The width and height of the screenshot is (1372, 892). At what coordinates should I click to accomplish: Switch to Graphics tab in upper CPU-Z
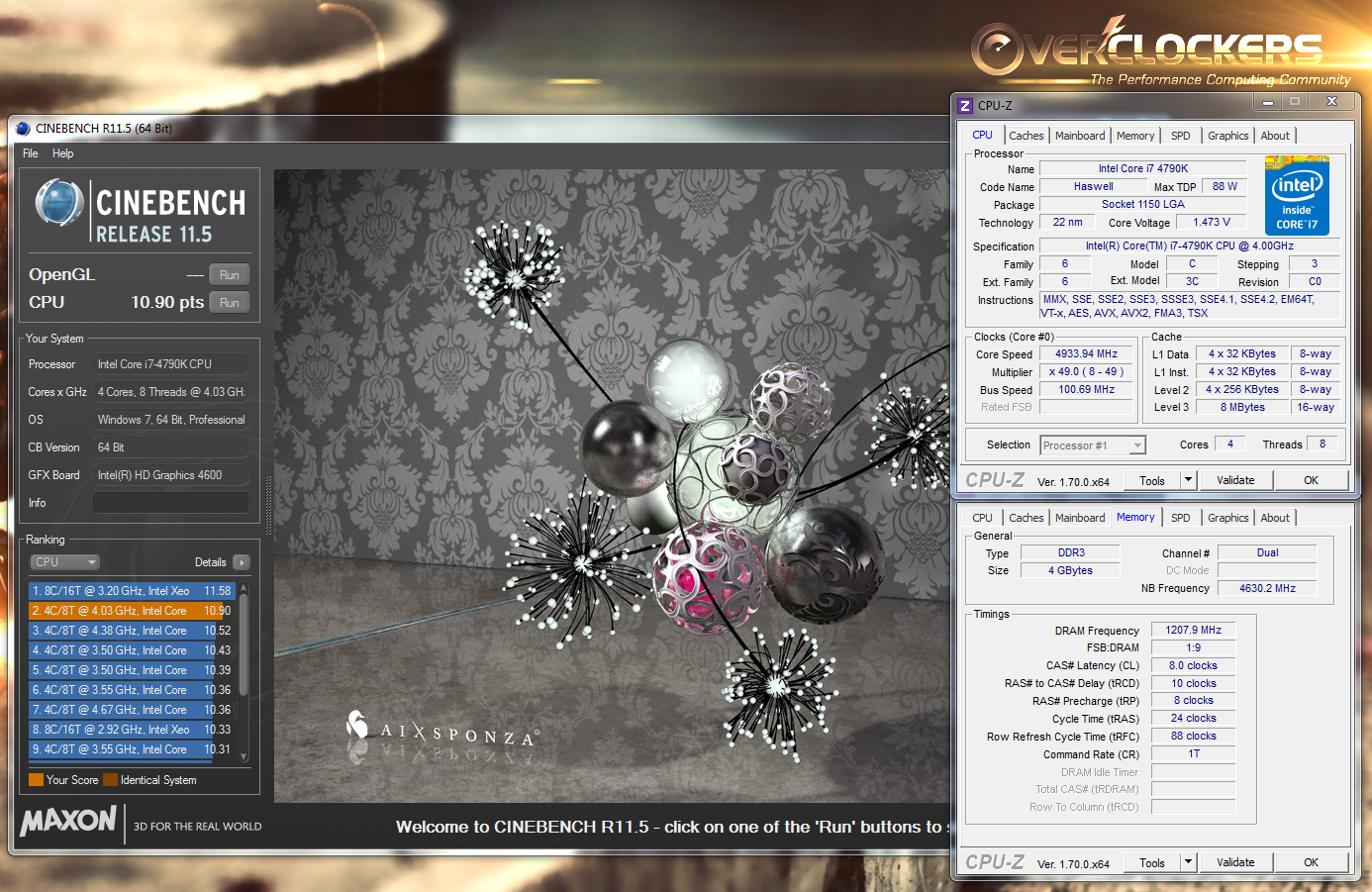pos(1228,136)
